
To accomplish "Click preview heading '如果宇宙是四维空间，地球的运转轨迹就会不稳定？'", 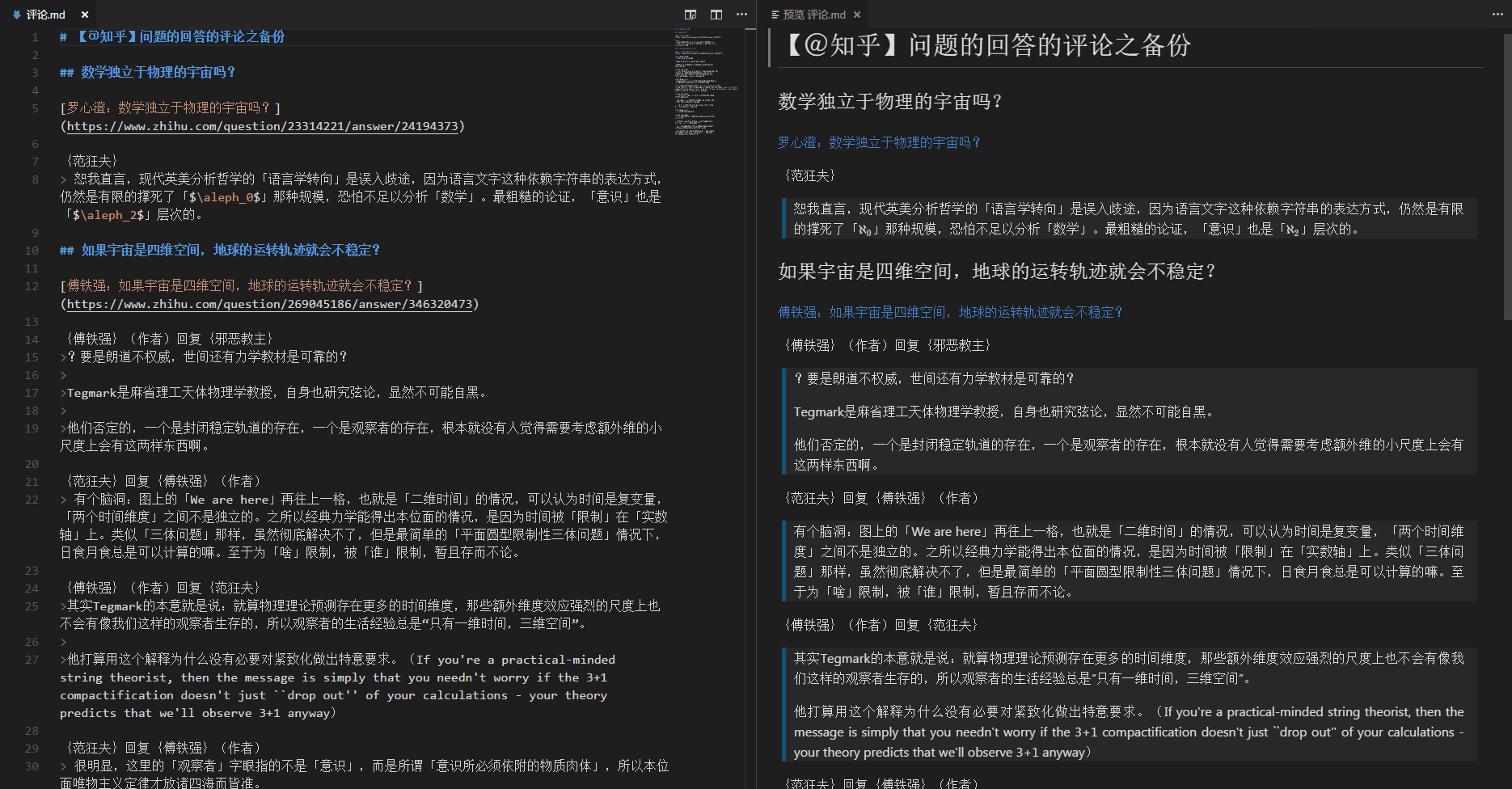I will coord(998,272).
